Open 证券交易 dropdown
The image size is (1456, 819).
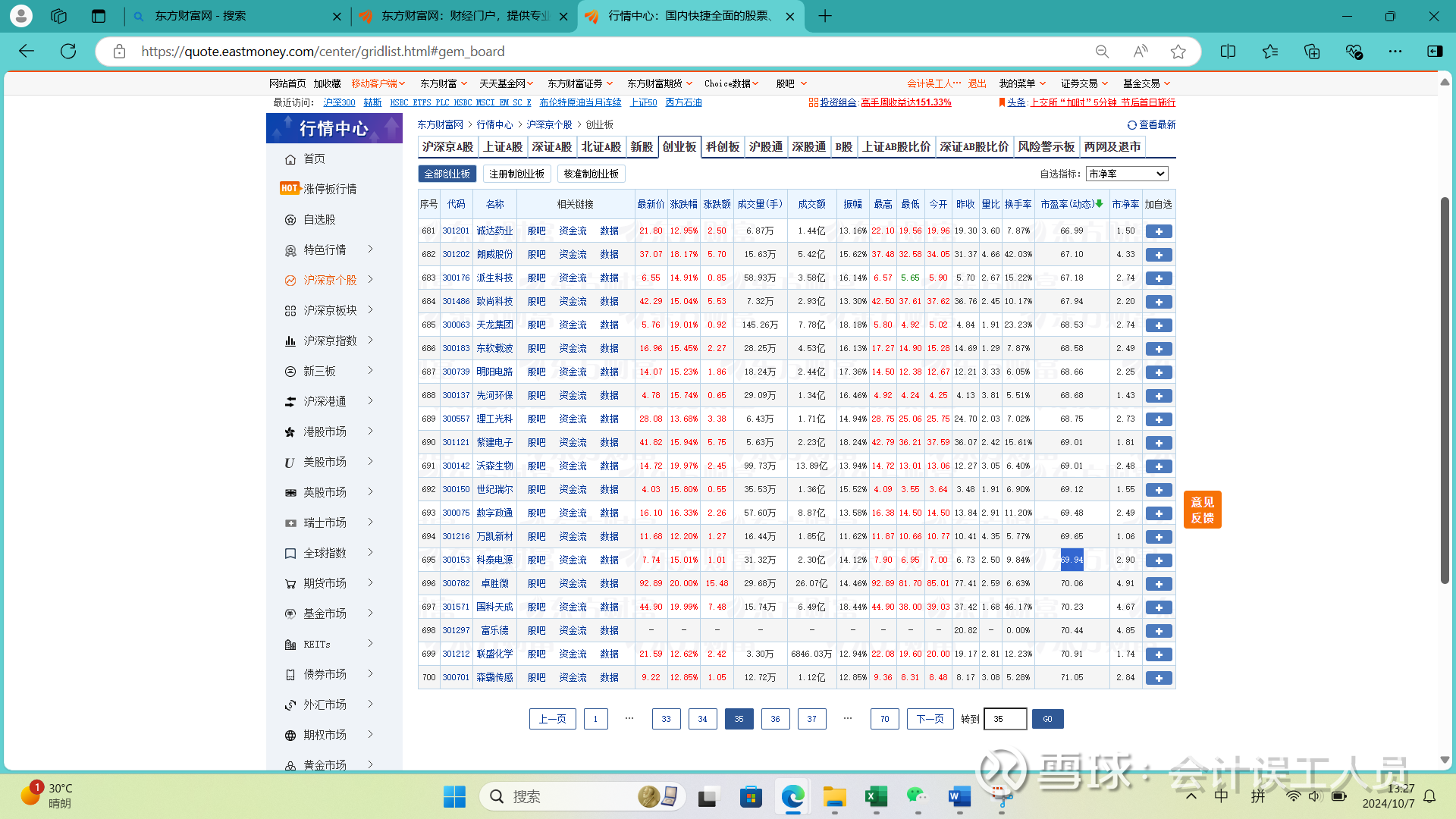[x=1084, y=83]
